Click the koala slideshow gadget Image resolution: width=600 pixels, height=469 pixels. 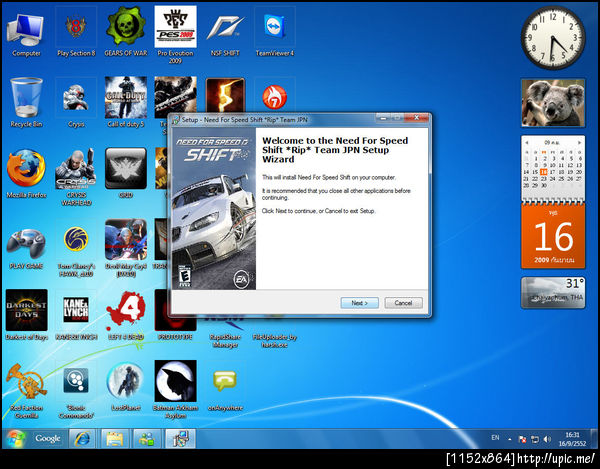[553, 103]
